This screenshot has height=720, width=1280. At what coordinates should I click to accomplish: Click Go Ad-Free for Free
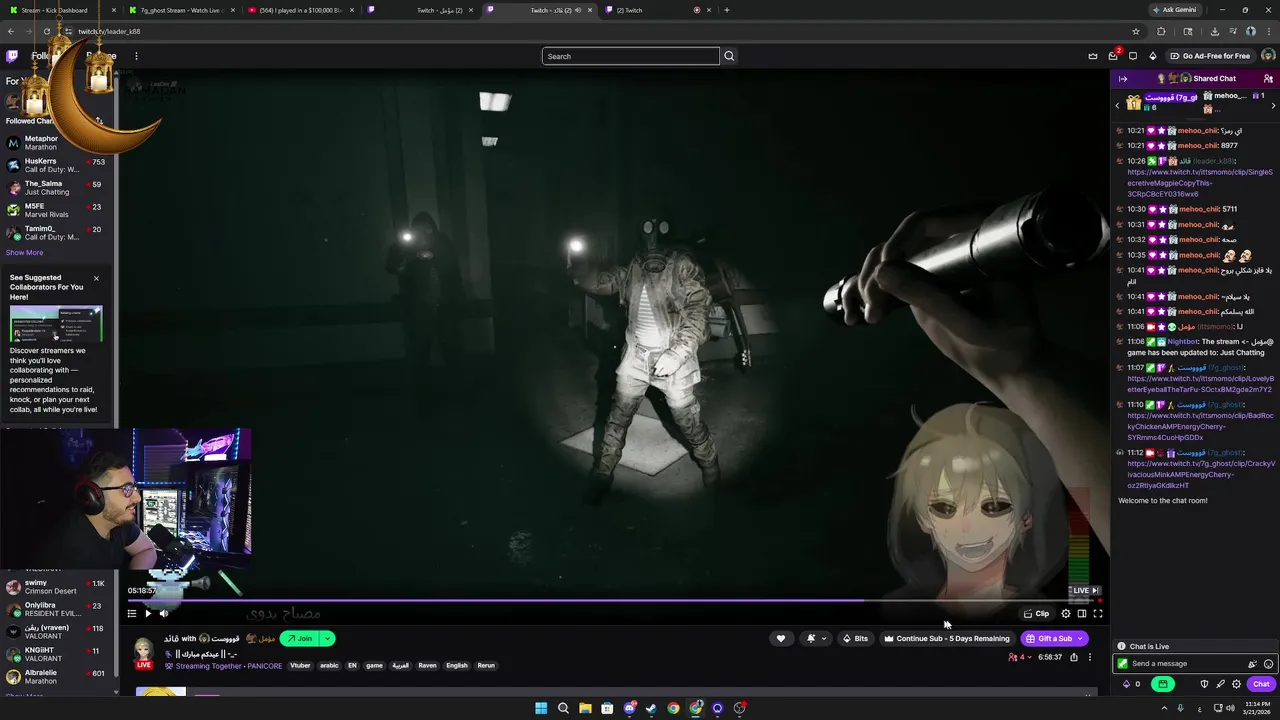1209,56
